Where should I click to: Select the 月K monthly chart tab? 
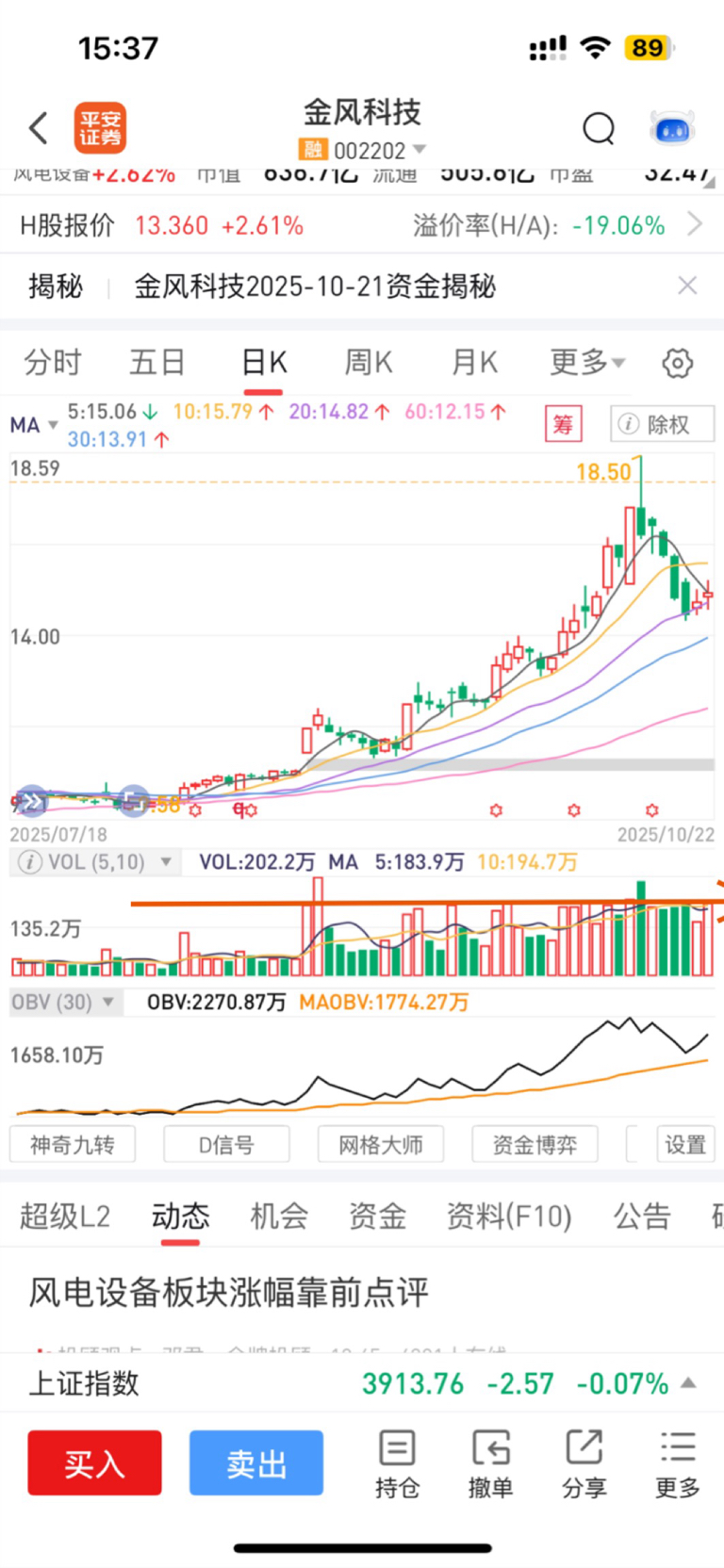474,362
